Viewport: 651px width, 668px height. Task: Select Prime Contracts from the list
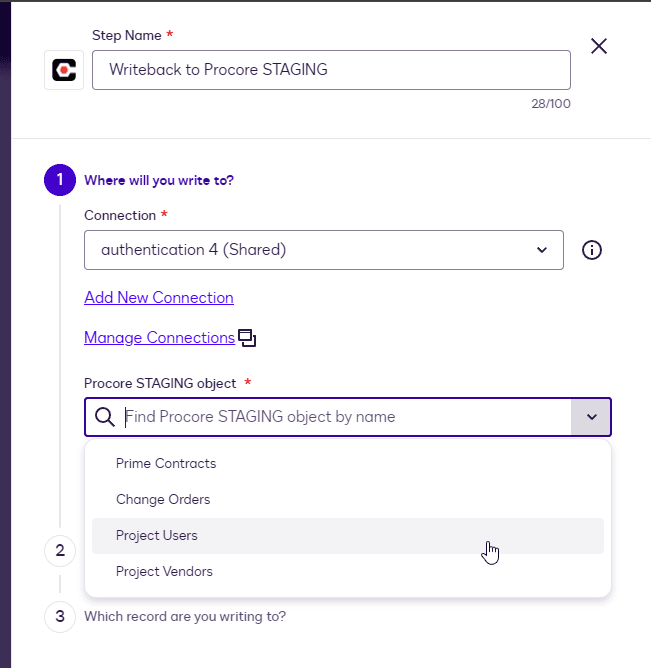166,464
